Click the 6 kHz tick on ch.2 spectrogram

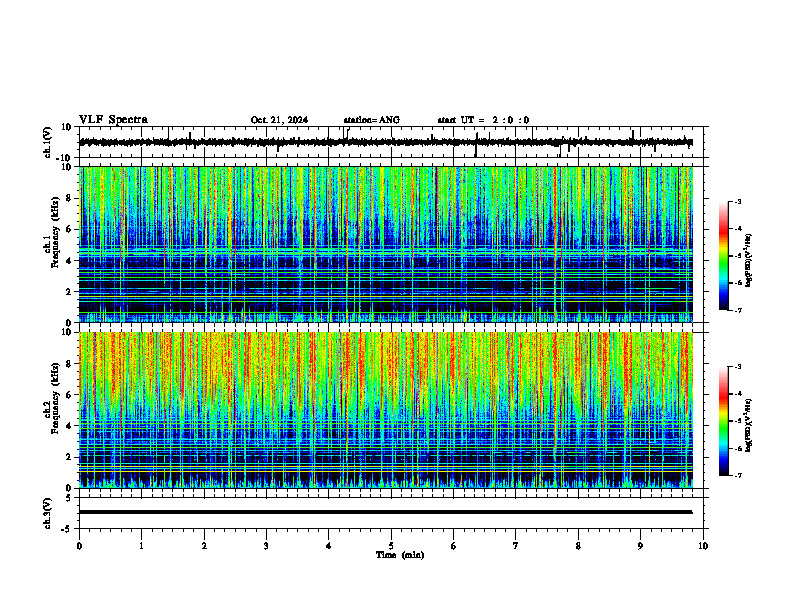pos(70,395)
